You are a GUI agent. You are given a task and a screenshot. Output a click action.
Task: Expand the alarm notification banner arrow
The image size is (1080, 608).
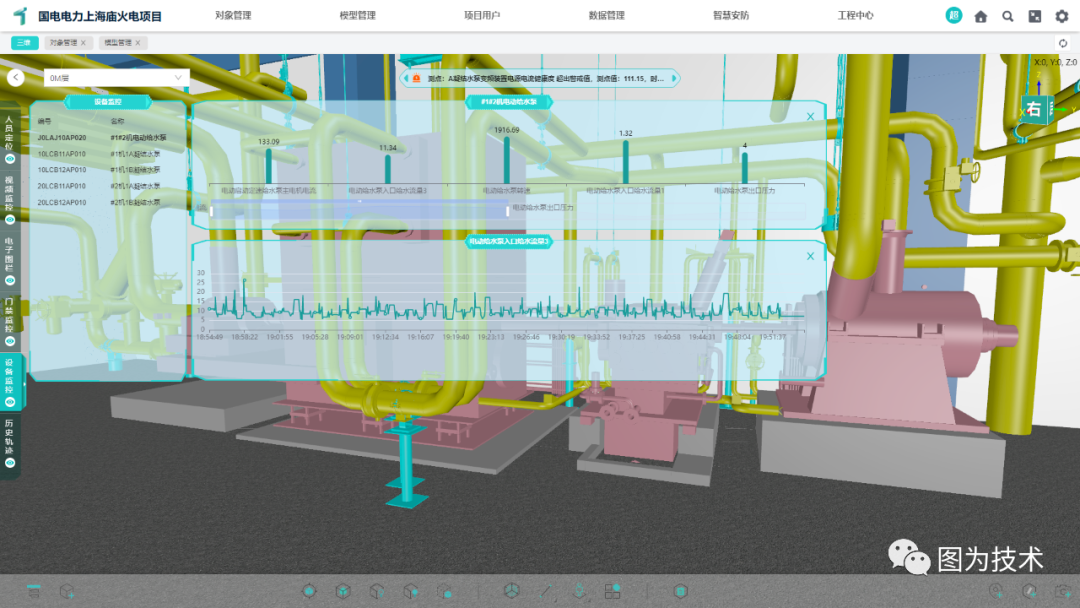click(x=672, y=77)
